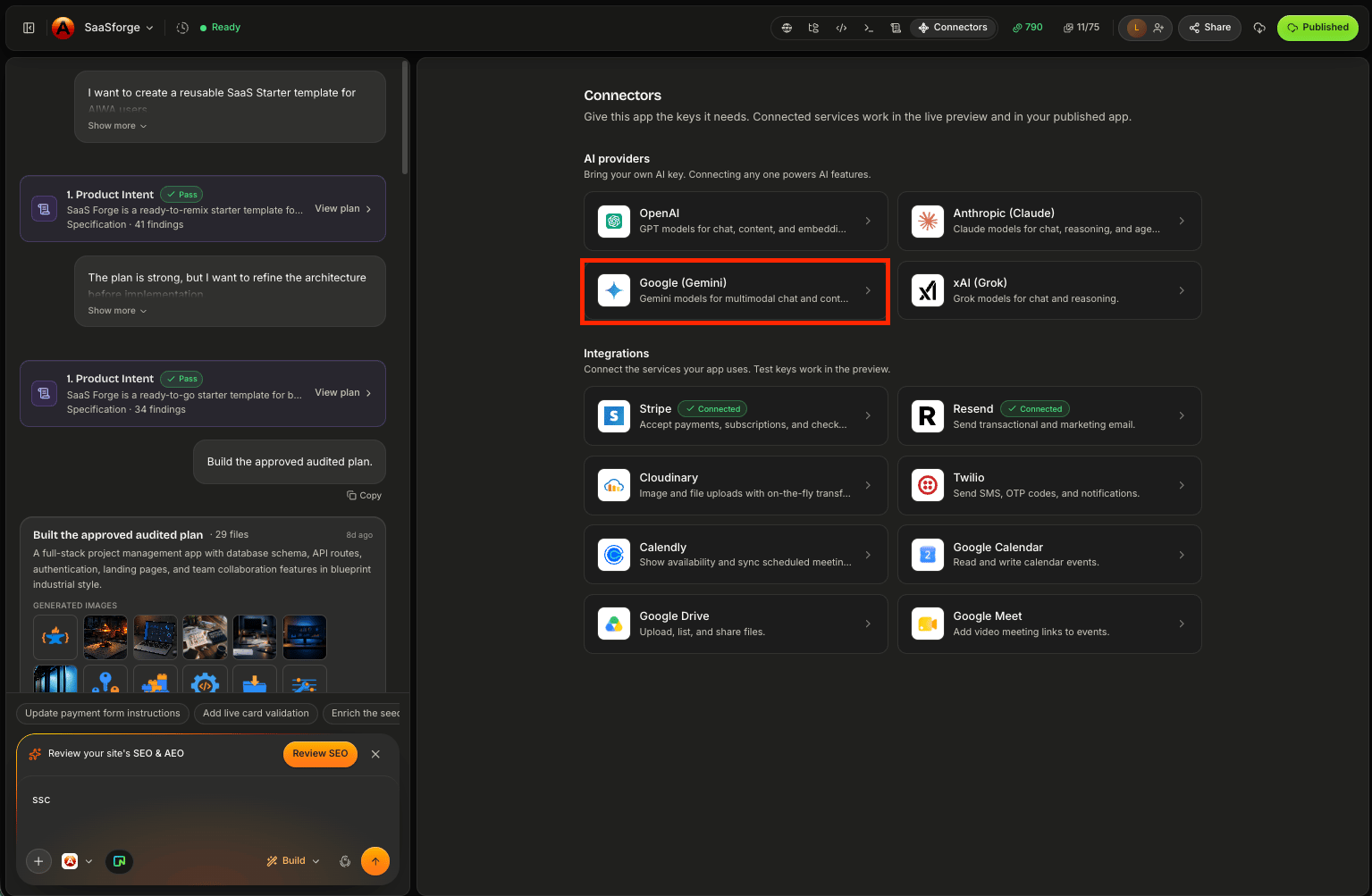1372x896 pixels.
Task: Open the Build mode dropdown
Action: coord(293,861)
